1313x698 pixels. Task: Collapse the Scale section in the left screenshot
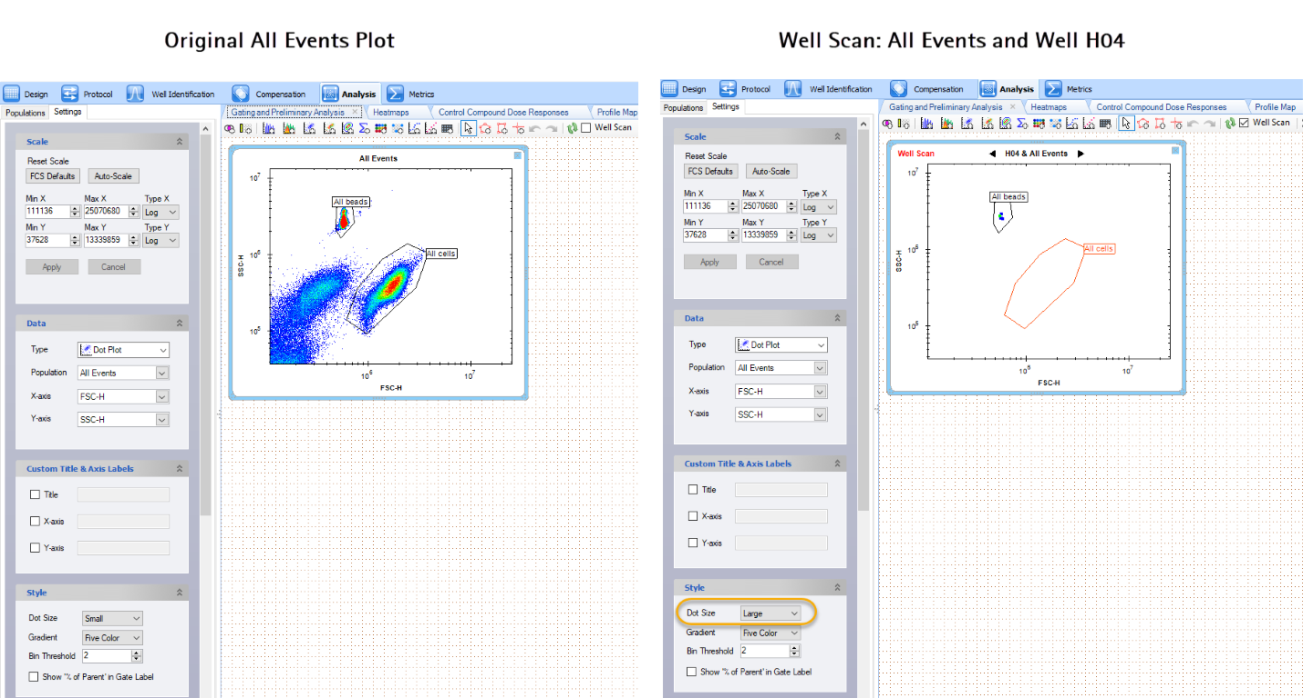tap(180, 142)
